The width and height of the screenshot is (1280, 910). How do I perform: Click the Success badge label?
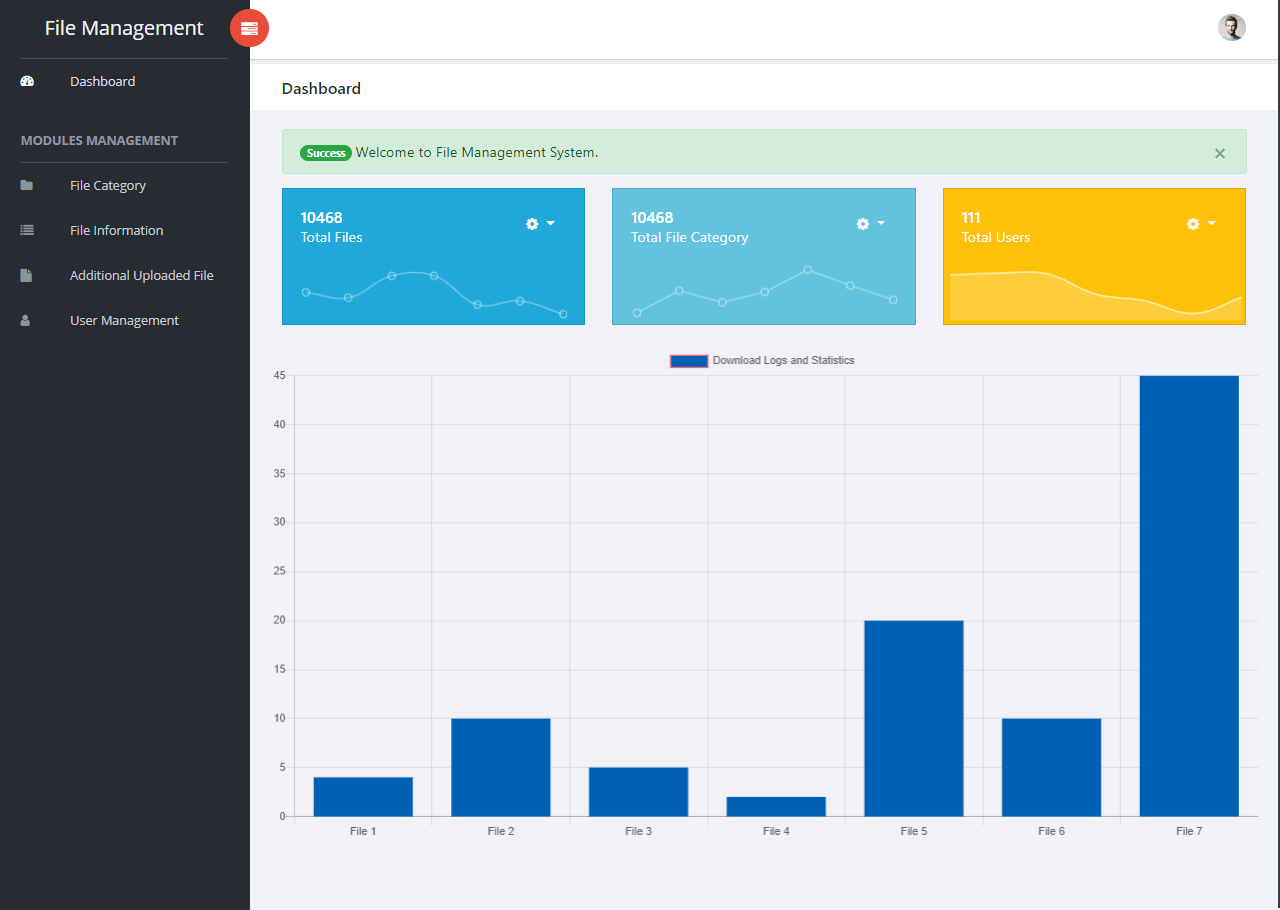[x=326, y=153]
